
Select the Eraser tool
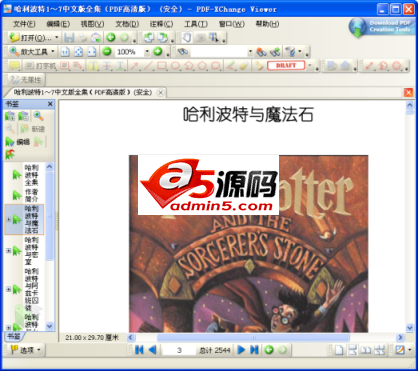point(244,66)
